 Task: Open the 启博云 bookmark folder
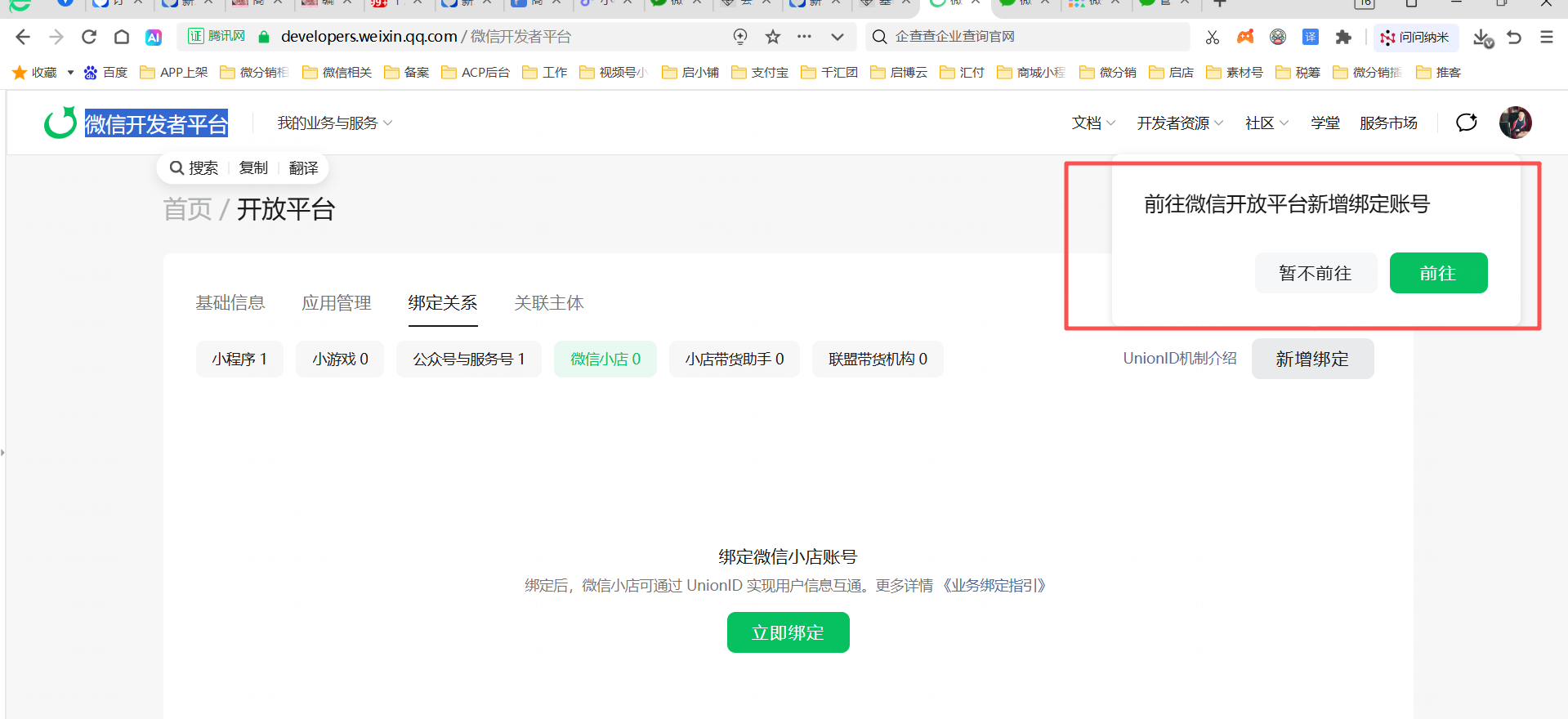(x=899, y=73)
